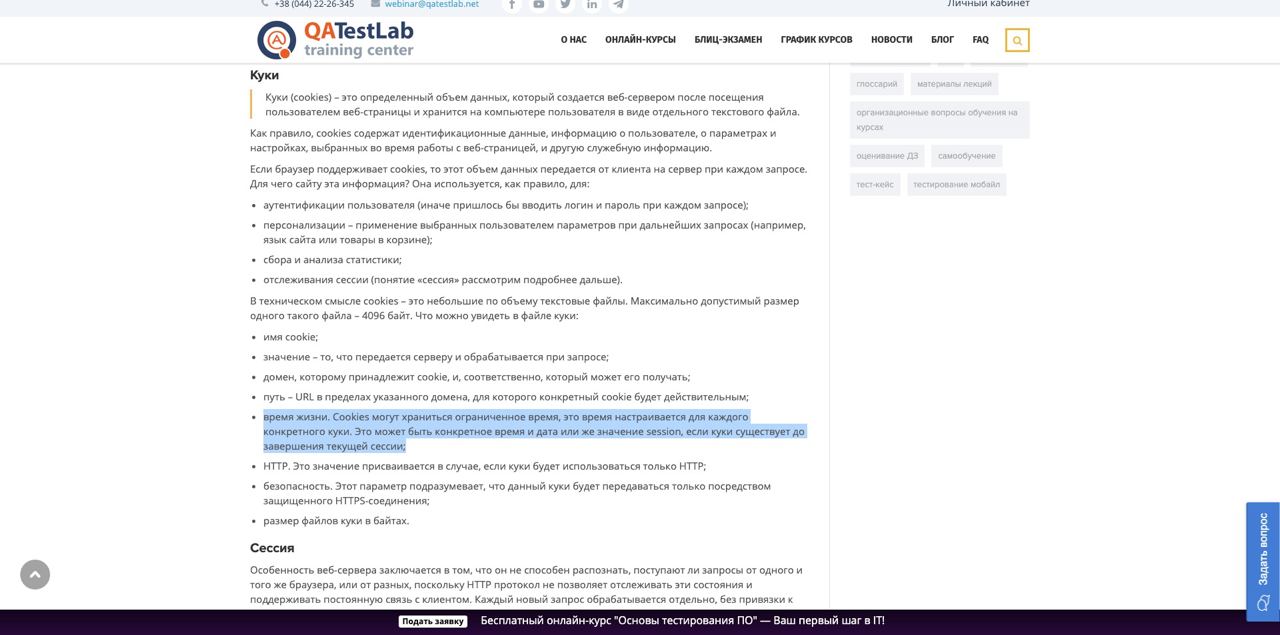Select the 'тестирование мобайл' tag
The width and height of the screenshot is (1280, 635).
tap(957, 184)
